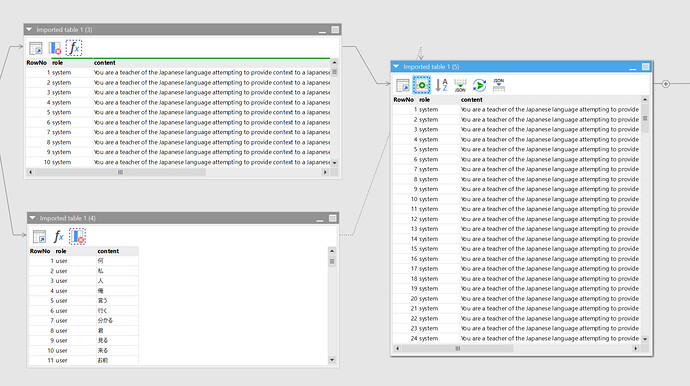Screen dimensions: 690x386
Task: Click the vertical scroll down arrow in table (4)
Action: (332, 360)
